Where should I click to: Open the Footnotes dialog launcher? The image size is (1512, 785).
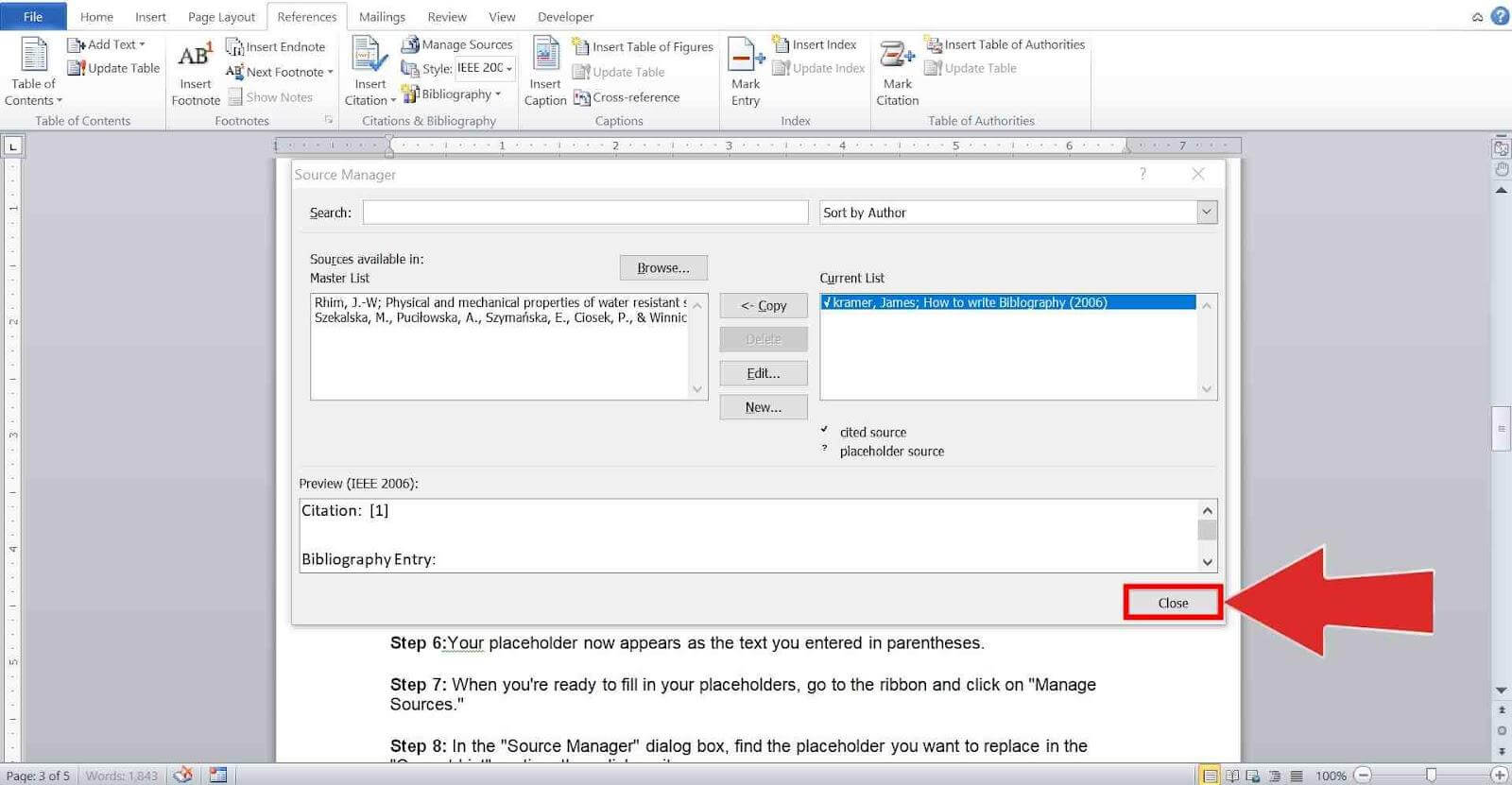pyautogui.click(x=329, y=120)
